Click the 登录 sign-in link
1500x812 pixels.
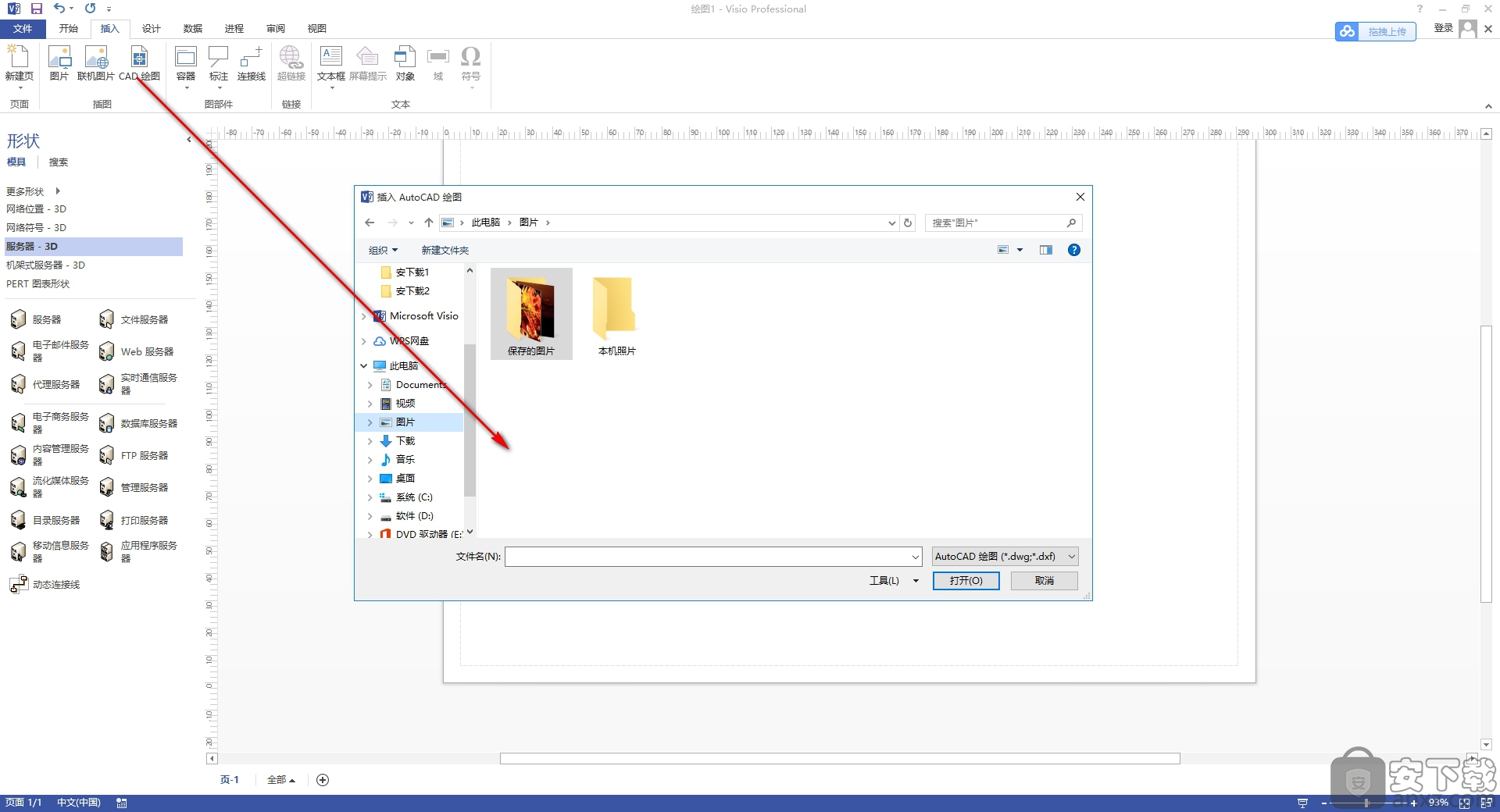pyautogui.click(x=1444, y=28)
